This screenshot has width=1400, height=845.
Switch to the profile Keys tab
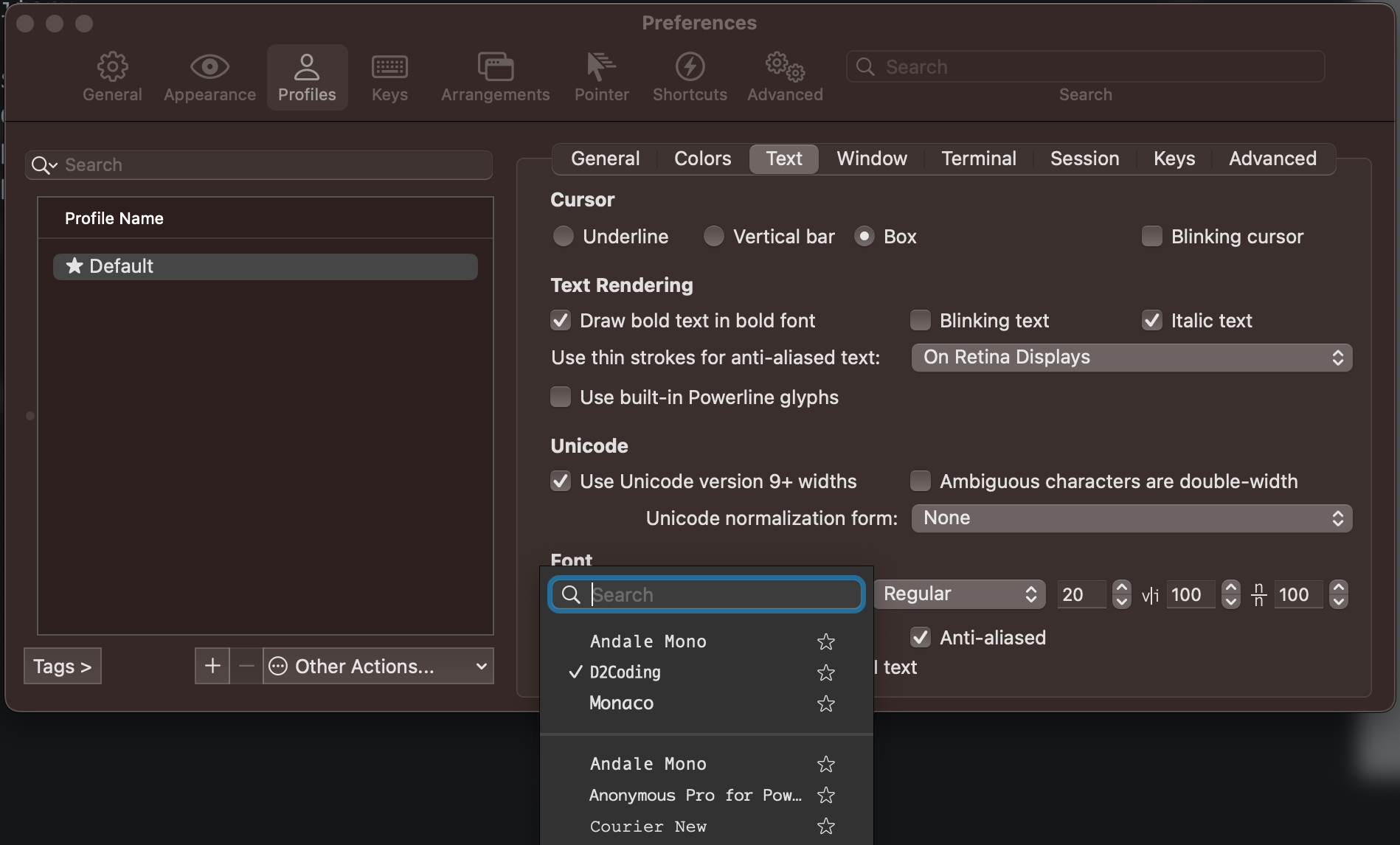pos(1174,159)
